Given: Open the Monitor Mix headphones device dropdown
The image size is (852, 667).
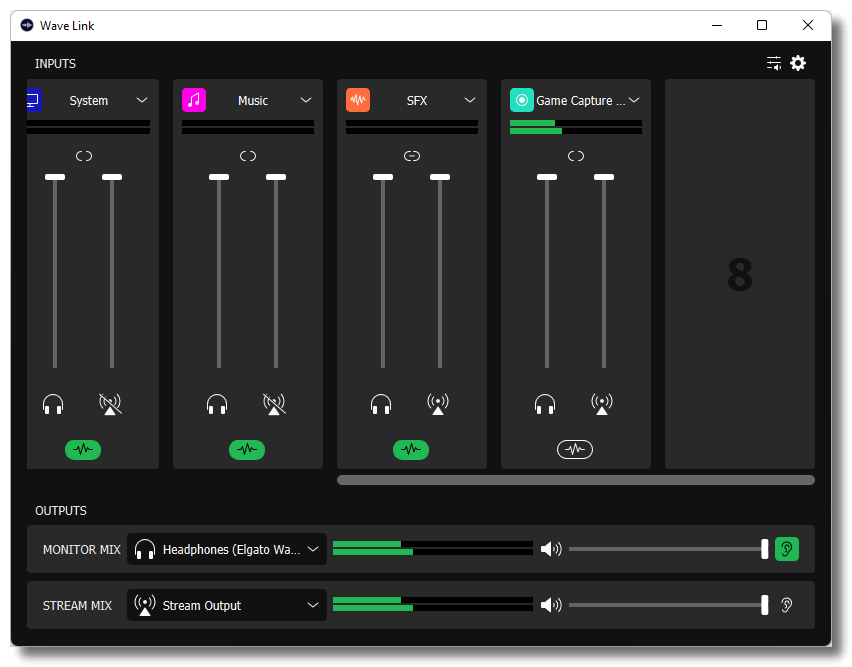Looking at the screenshot, I should tap(227, 549).
